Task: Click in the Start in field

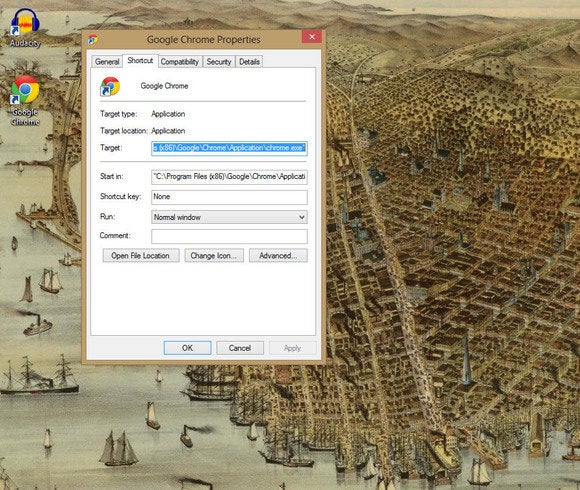Action: [229, 177]
